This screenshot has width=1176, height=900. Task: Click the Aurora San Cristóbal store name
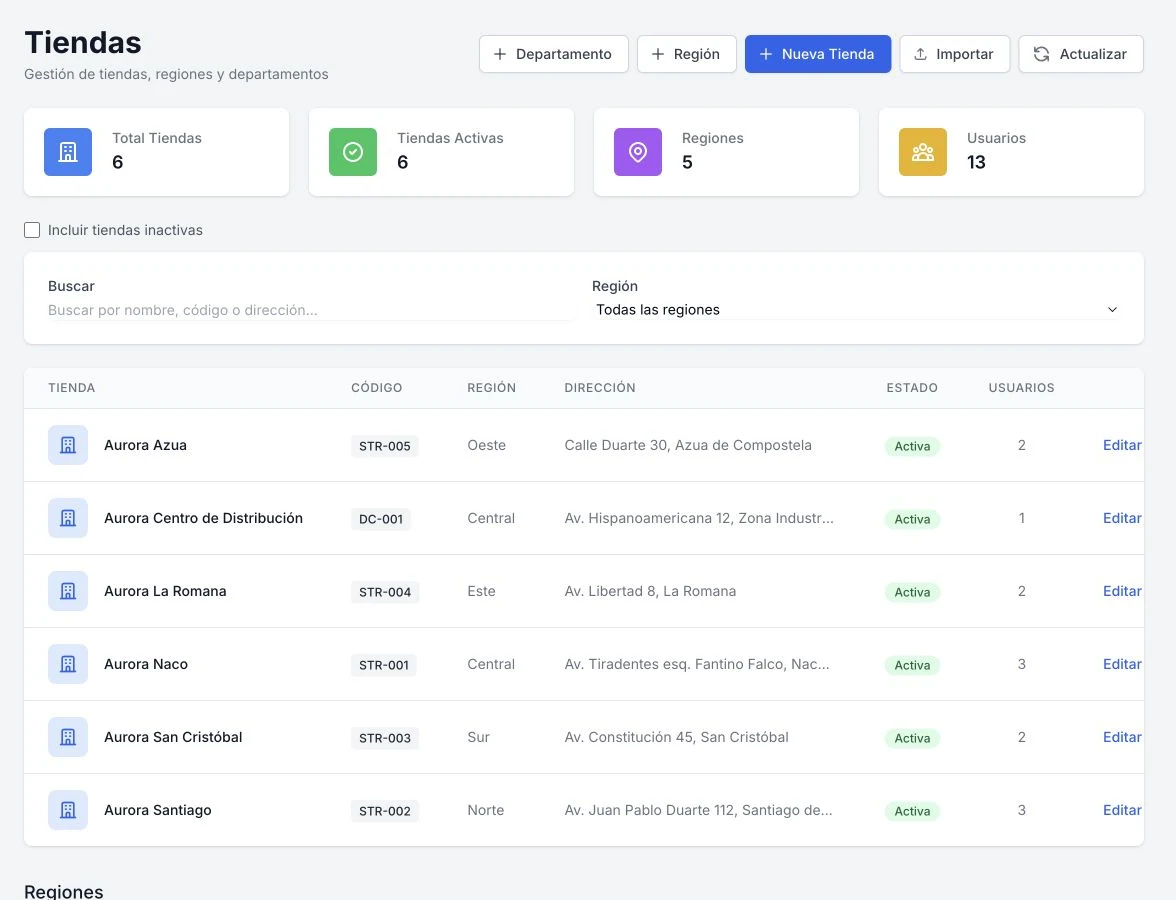[173, 737]
